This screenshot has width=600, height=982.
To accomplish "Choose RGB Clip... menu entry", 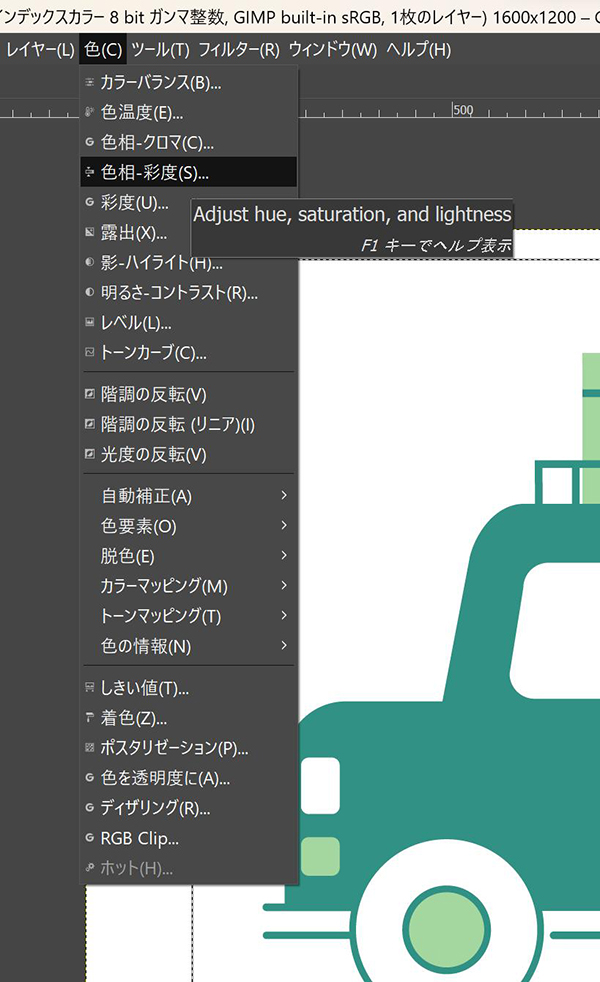I will point(189,838).
